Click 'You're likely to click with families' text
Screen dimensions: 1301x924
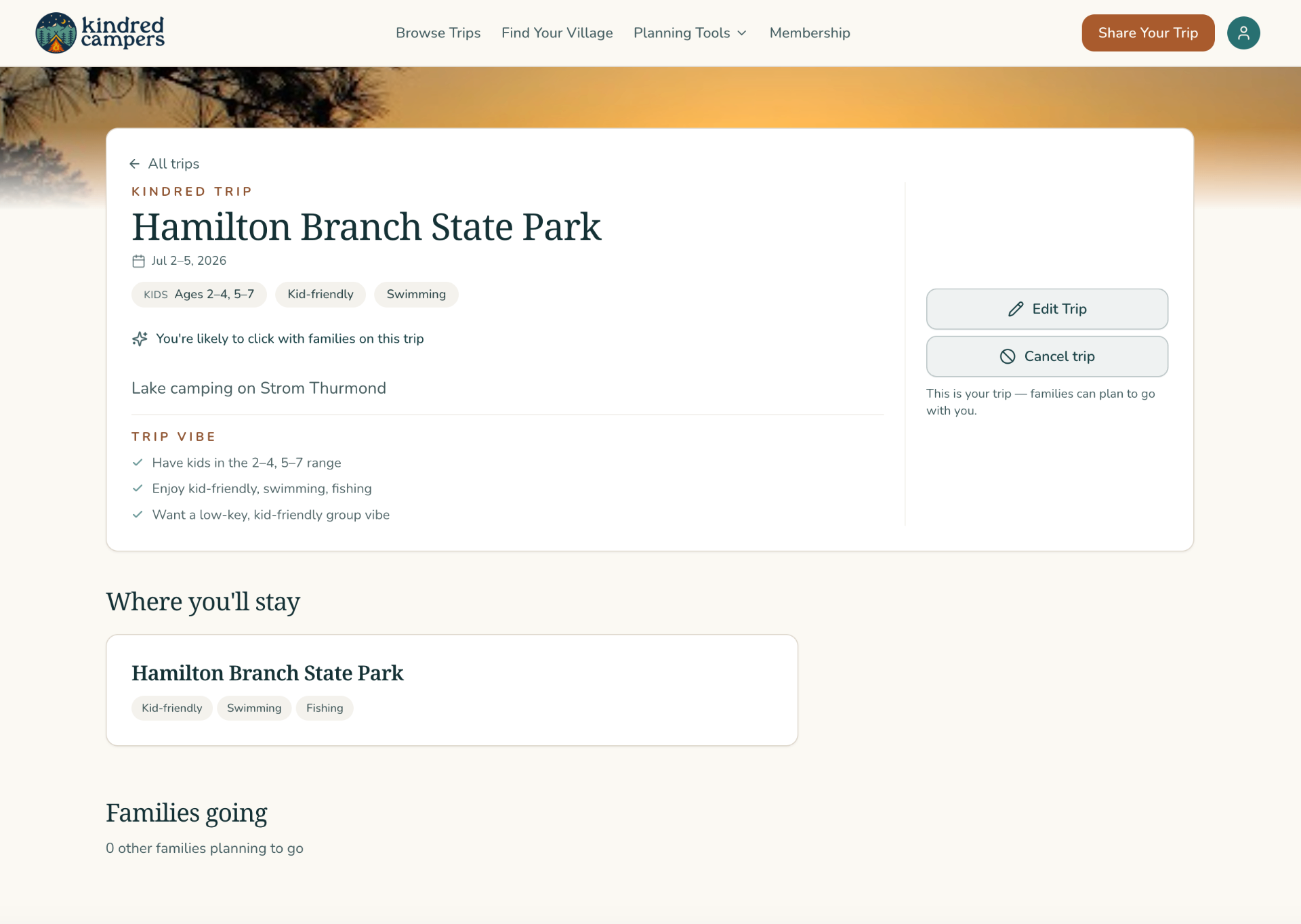click(290, 339)
